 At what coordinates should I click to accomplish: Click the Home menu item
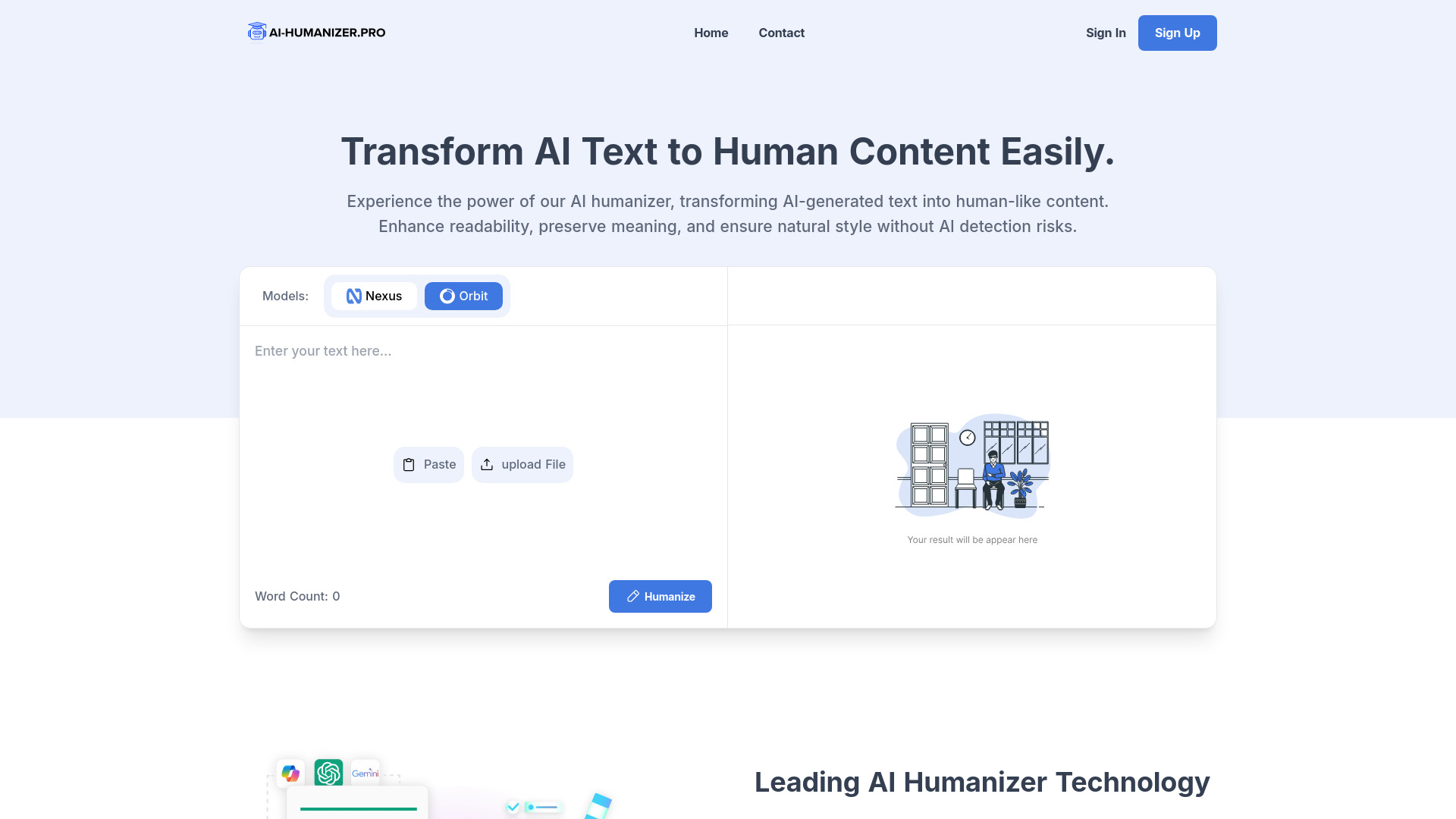coord(711,32)
